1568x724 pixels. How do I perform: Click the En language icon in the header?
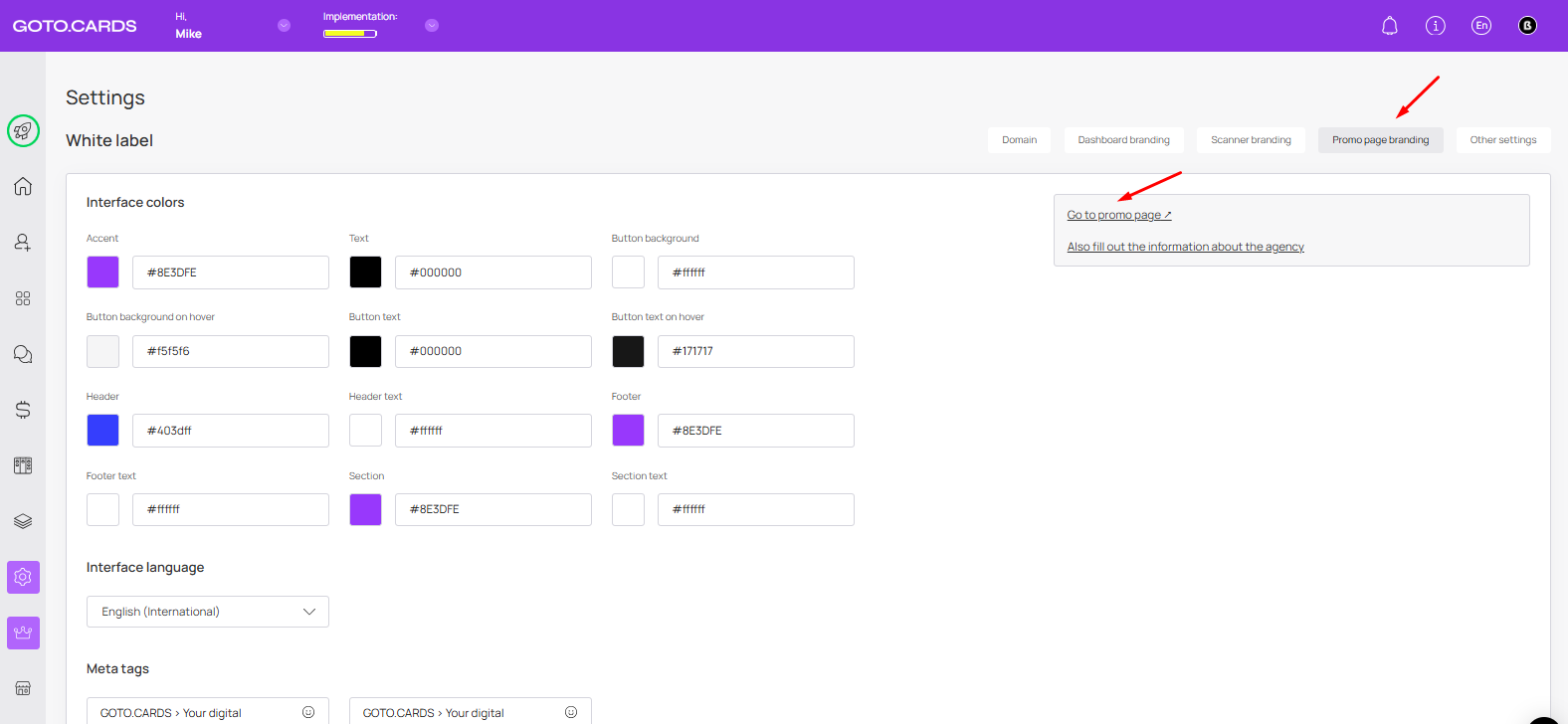coord(1481,26)
